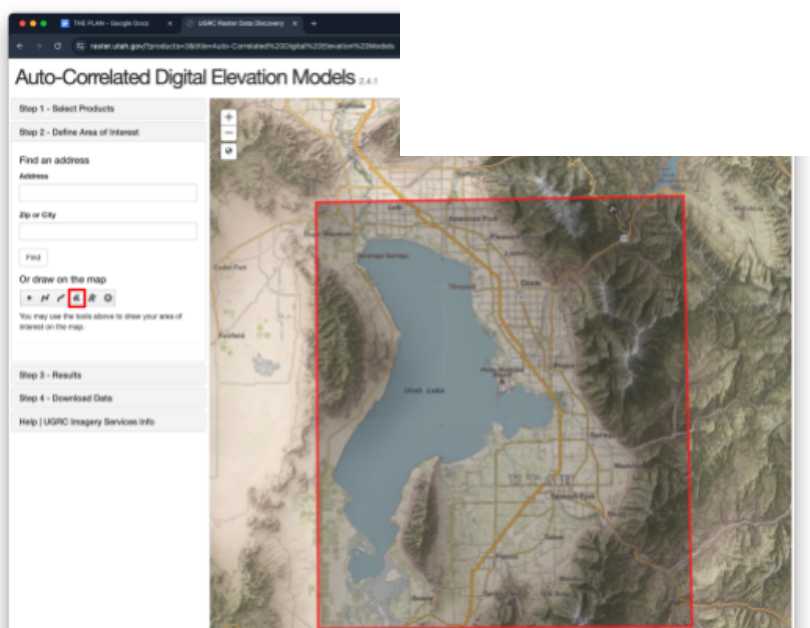This screenshot has width=810, height=628.
Task: Click the Provo label on map
Action: pyautogui.click(x=564, y=365)
